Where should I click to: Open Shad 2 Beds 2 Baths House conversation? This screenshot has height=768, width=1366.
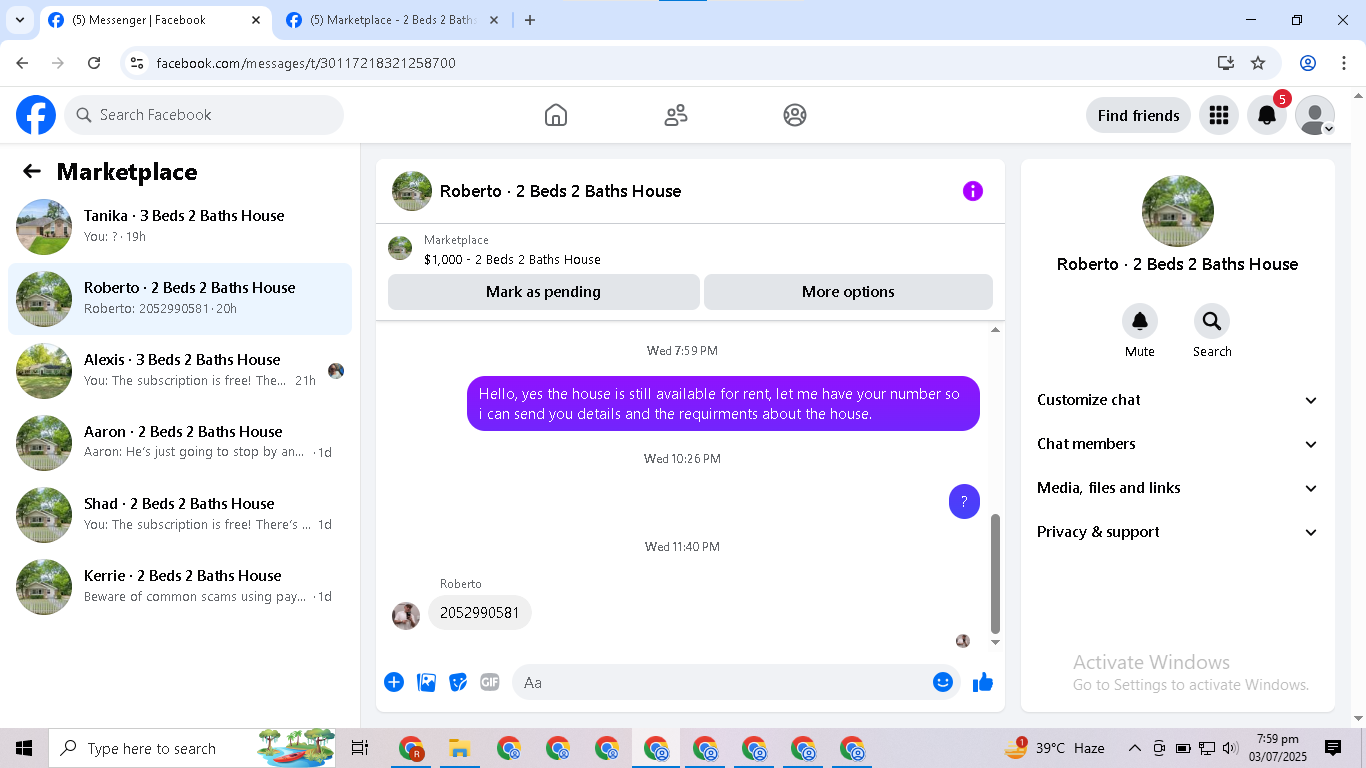180,515
